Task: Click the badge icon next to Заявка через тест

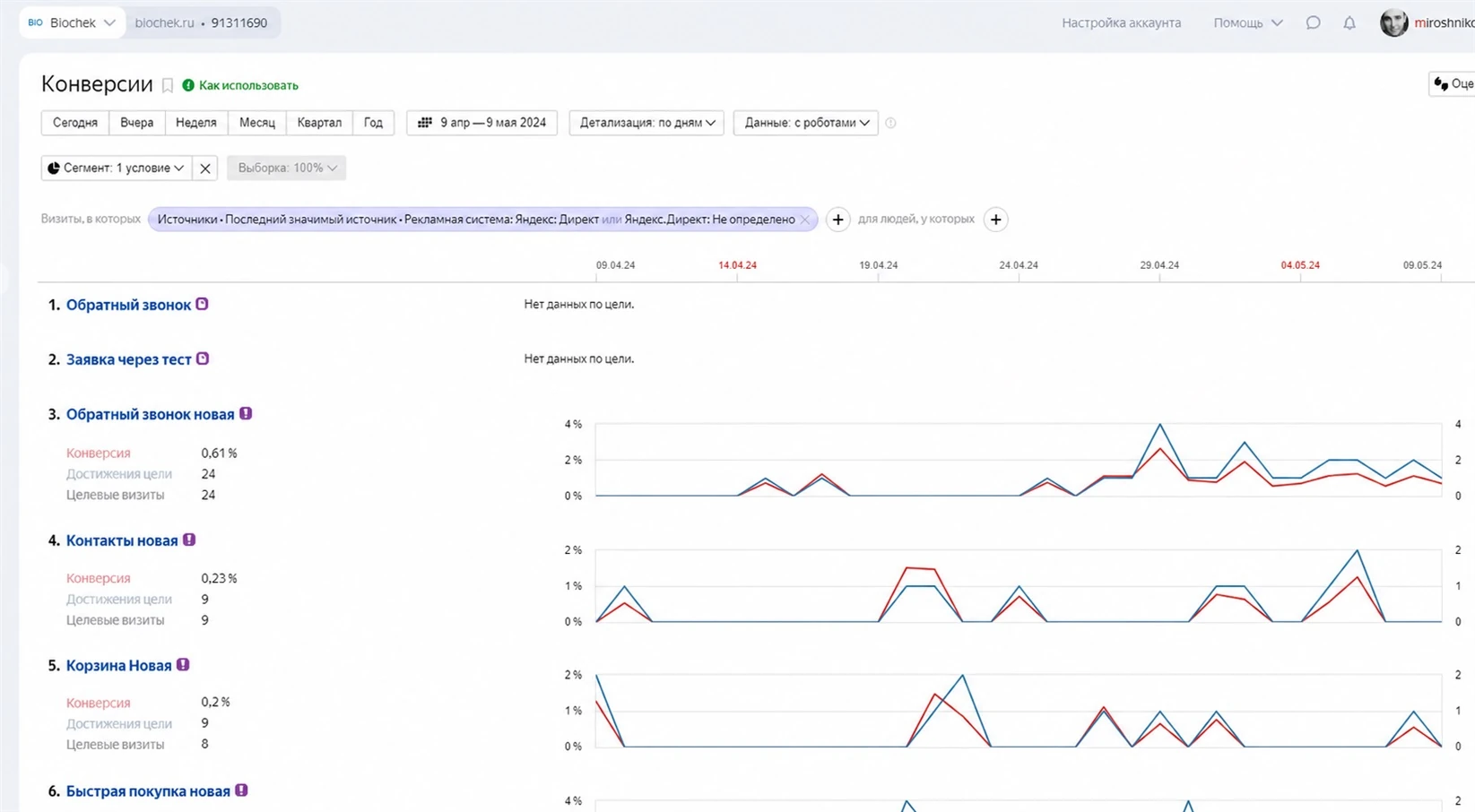Action: (x=203, y=358)
